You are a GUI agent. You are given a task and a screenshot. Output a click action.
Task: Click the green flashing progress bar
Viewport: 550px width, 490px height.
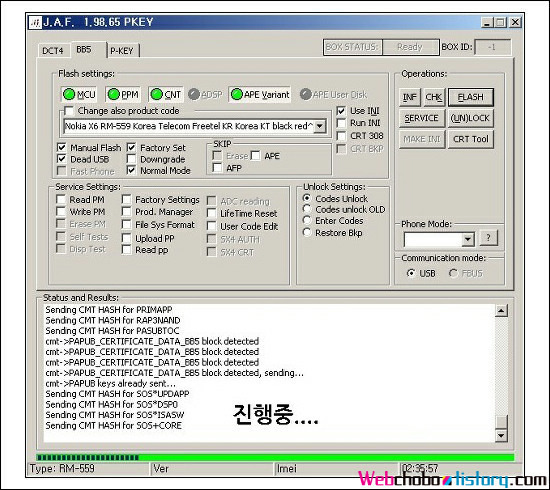pos(275,457)
